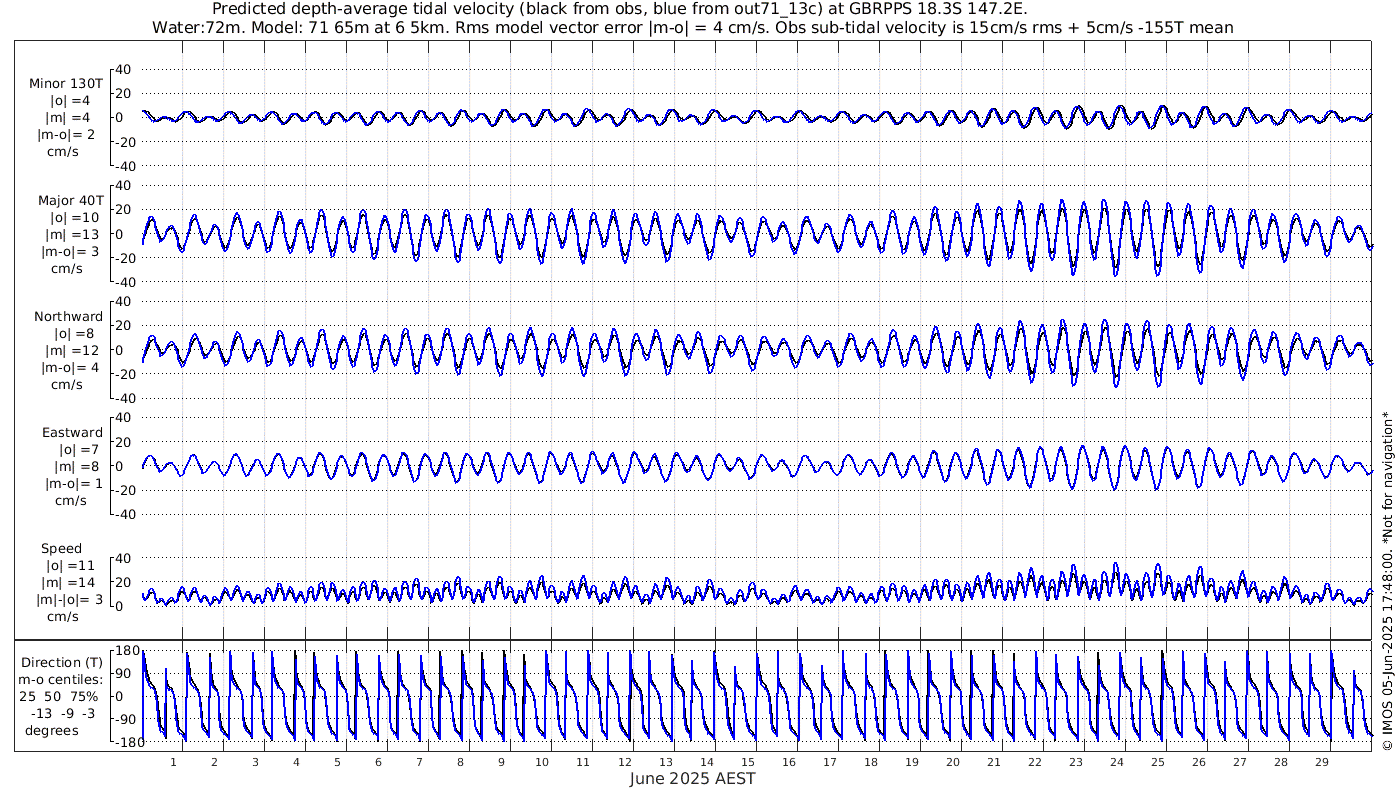Viewport: 1400px width, 800px height.
Task: Select day 1 on the bottom axis
Action: tap(173, 762)
